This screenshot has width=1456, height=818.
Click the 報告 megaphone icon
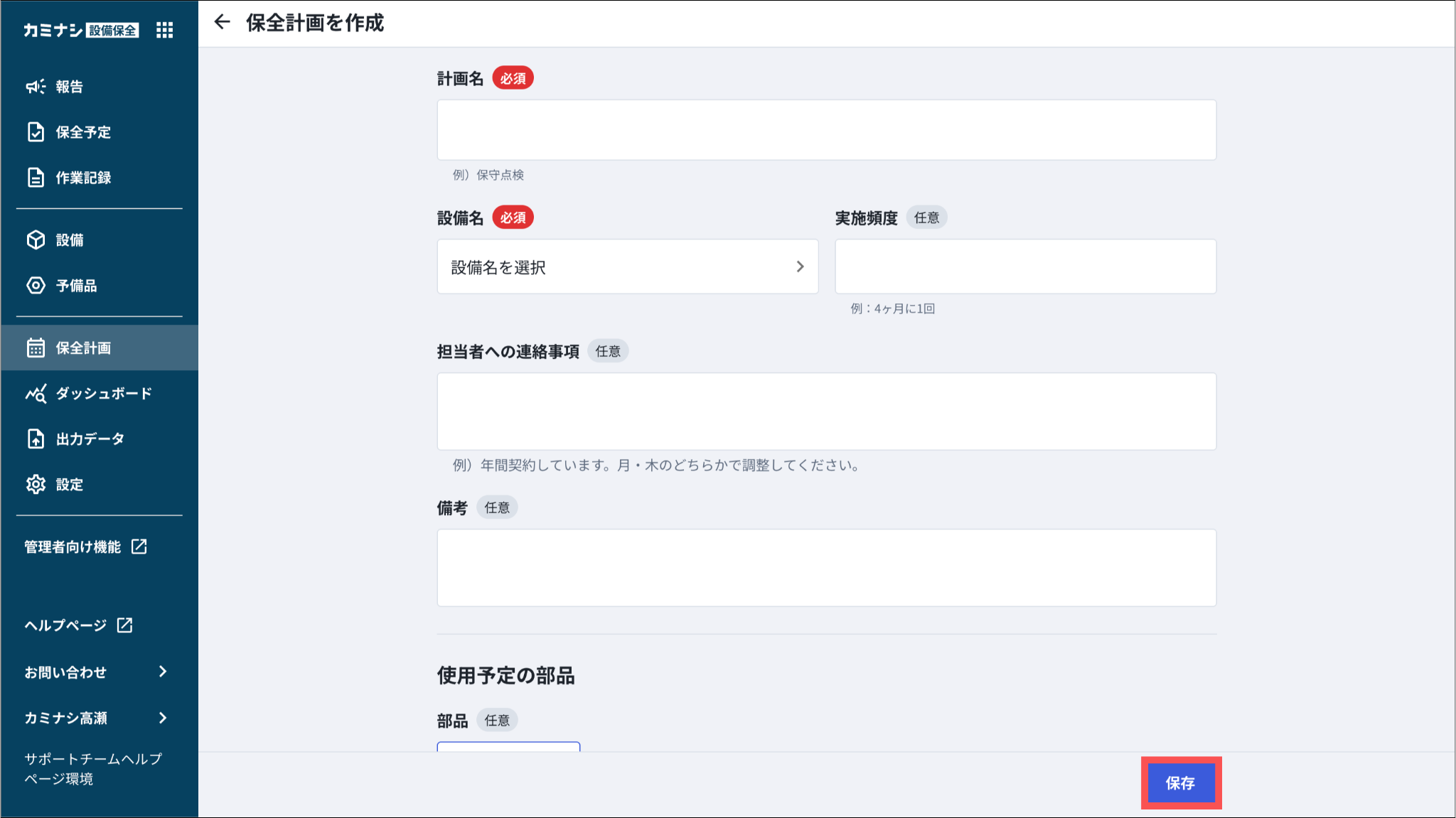(x=36, y=87)
